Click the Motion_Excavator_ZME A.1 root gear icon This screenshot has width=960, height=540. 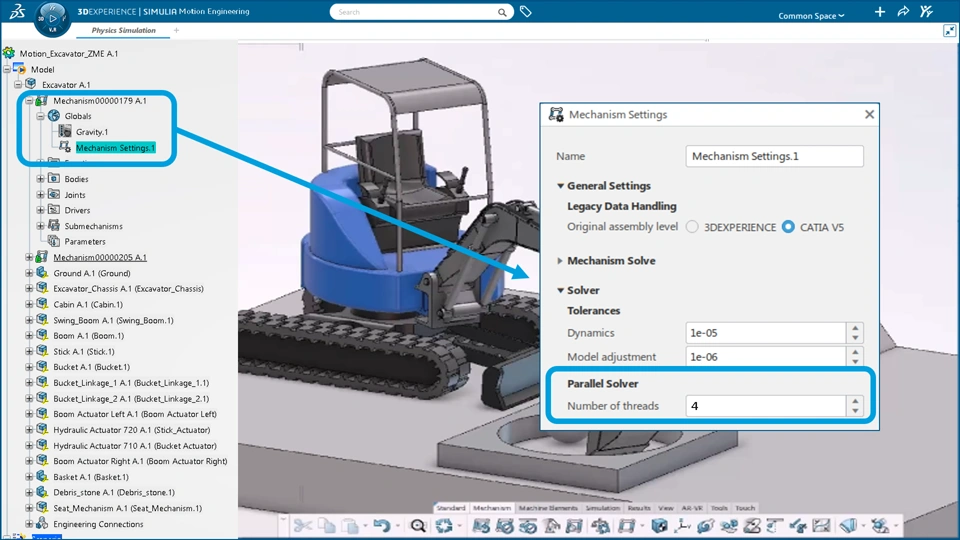tap(9, 53)
